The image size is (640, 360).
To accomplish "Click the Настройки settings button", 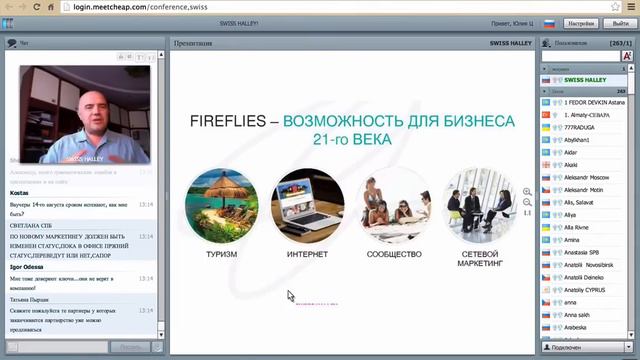I will click(581, 24).
